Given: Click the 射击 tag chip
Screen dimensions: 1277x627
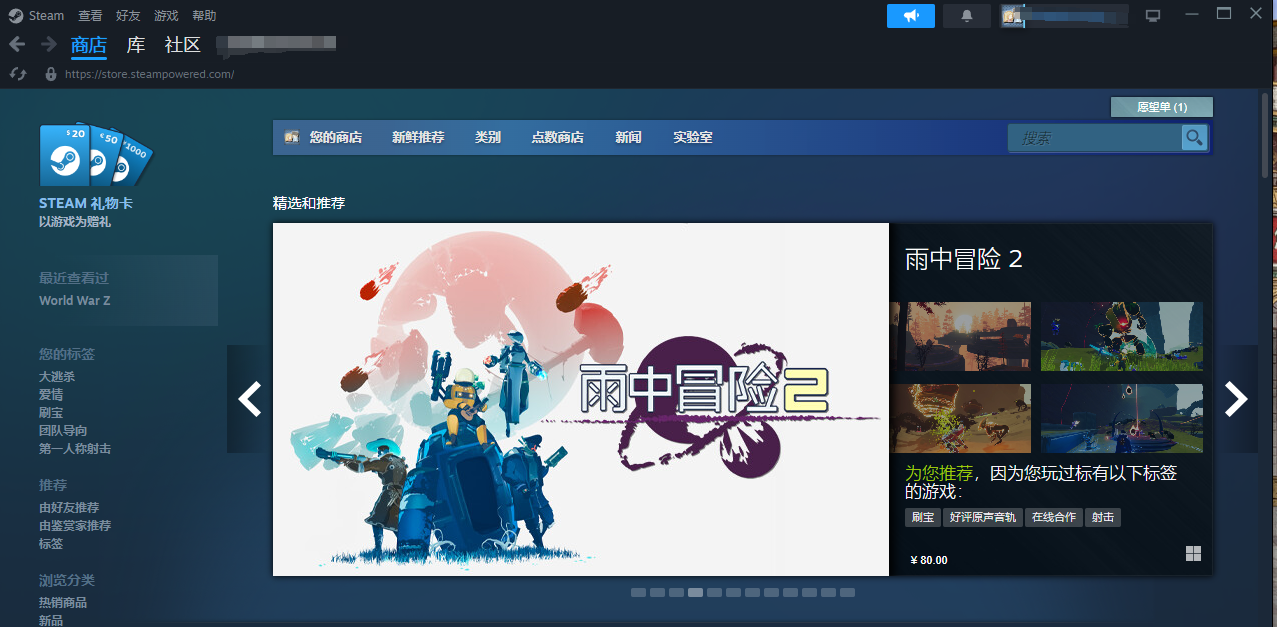Looking at the screenshot, I should click(1103, 518).
